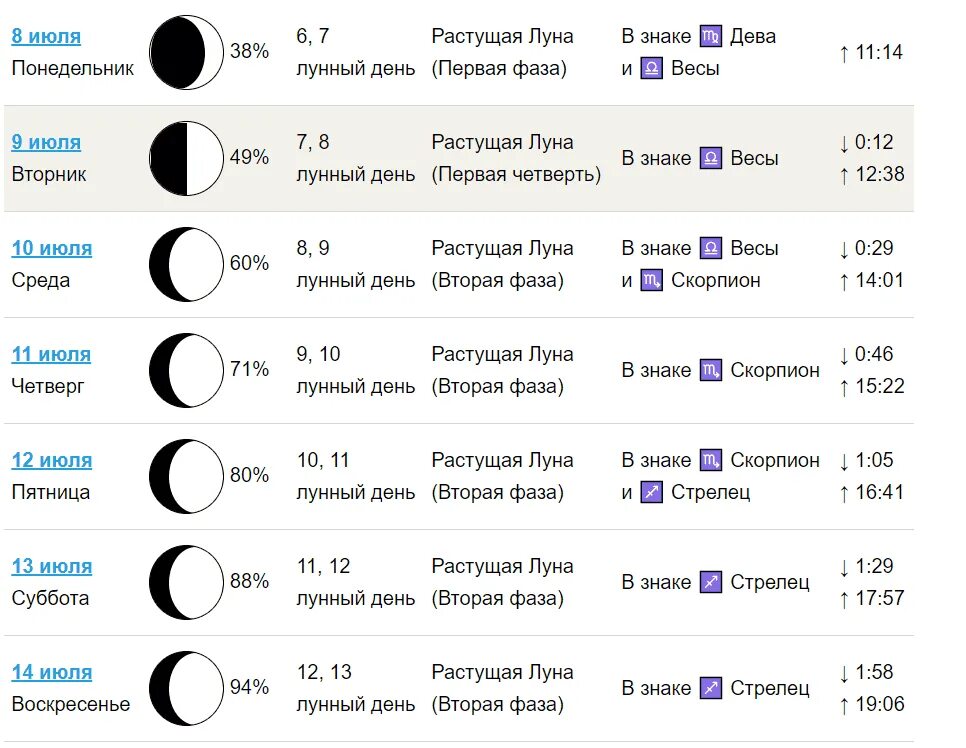Click the 71% moon phase image

click(187, 370)
